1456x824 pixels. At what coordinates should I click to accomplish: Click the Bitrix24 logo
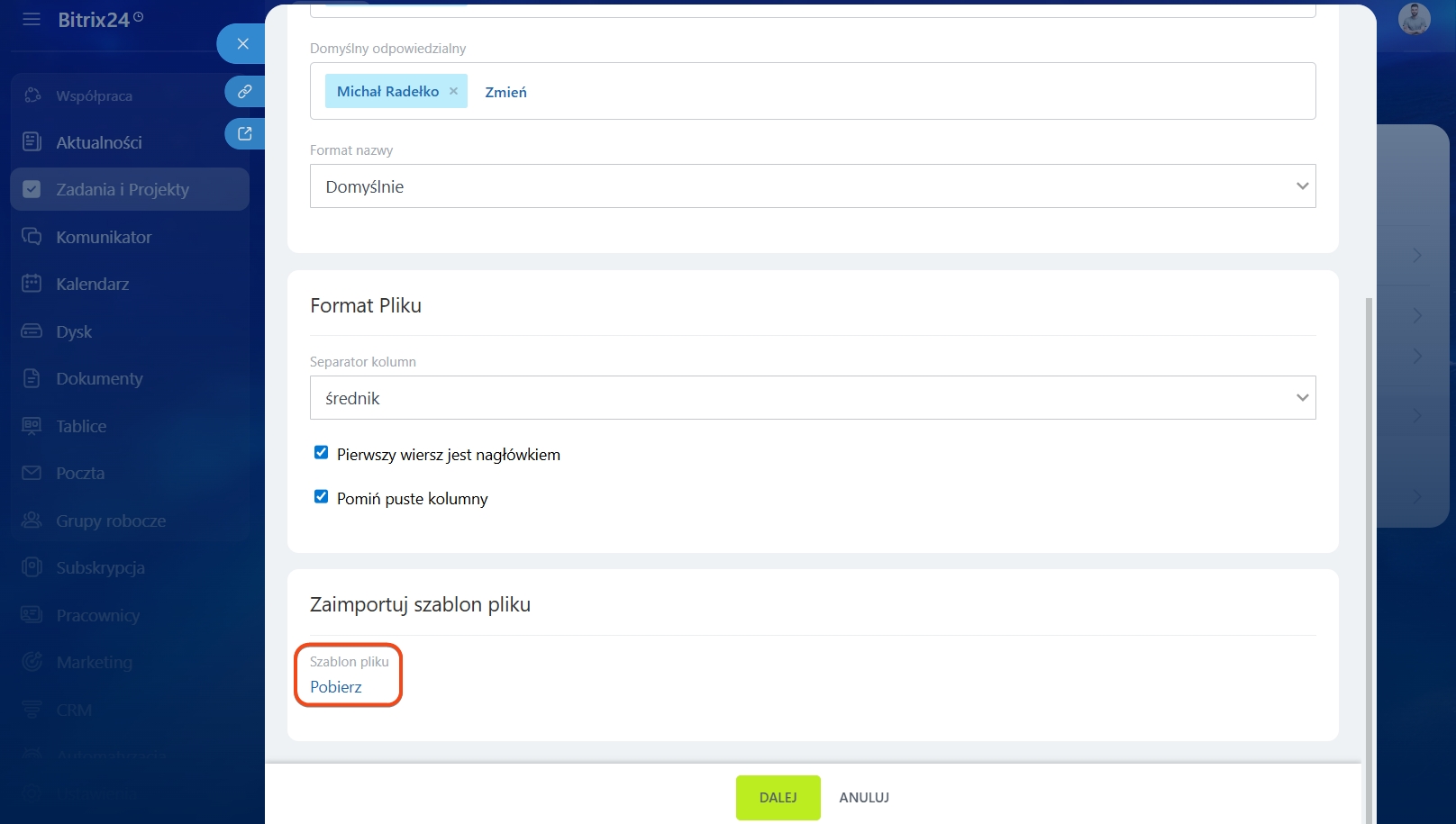(x=95, y=20)
